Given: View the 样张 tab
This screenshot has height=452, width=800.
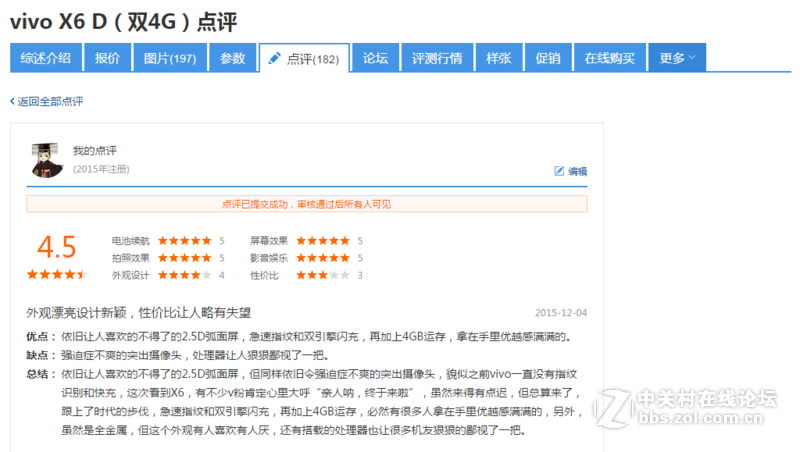Looking at the screenshot, I should click(x=499, y=58).
